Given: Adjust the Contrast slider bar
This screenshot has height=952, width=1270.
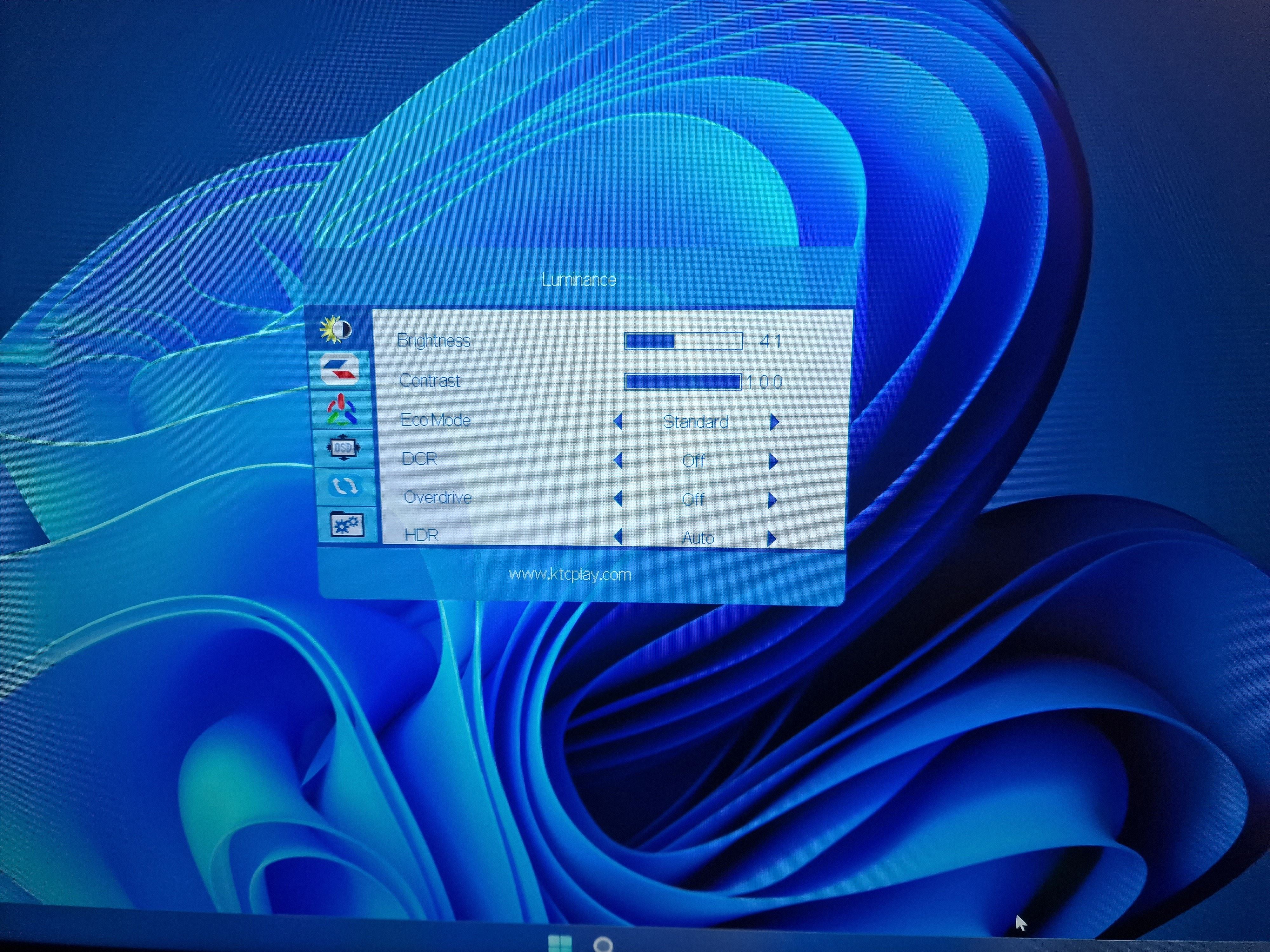Looking at the screenshot, I should pos(683,382).
